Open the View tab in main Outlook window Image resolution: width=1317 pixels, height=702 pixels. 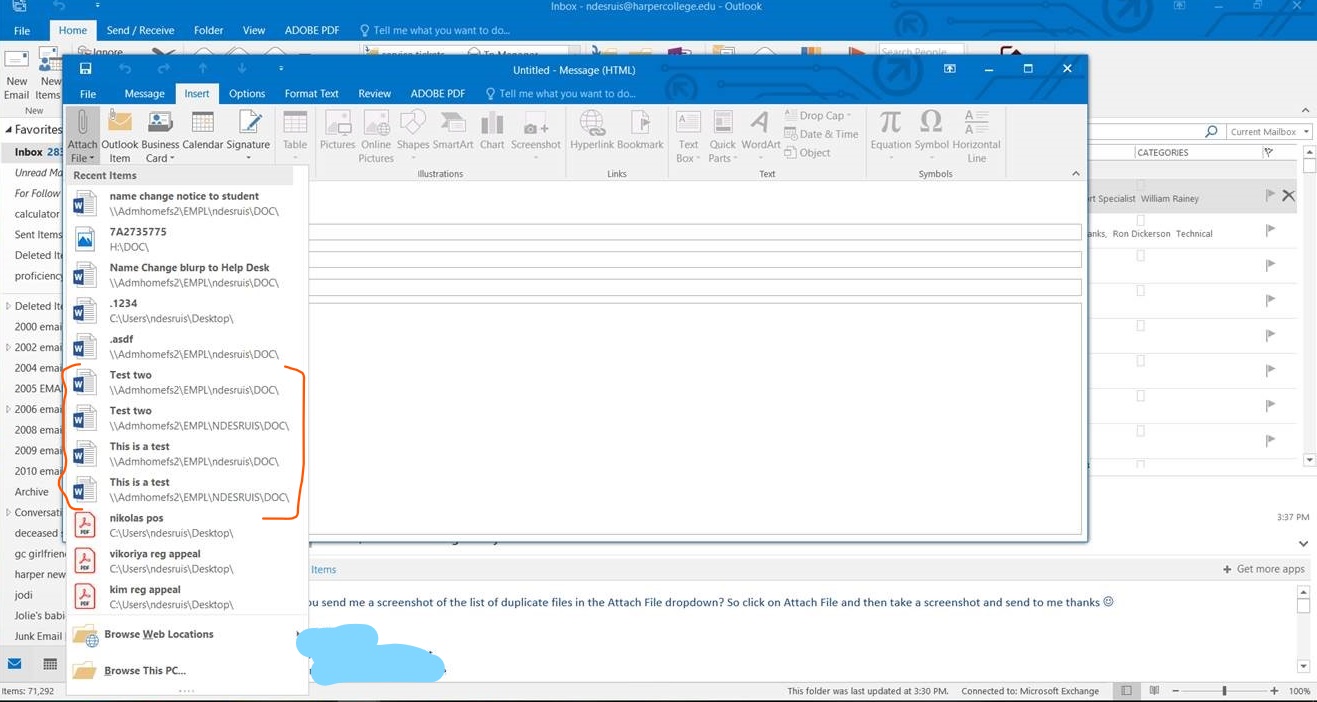coord(254,30)
